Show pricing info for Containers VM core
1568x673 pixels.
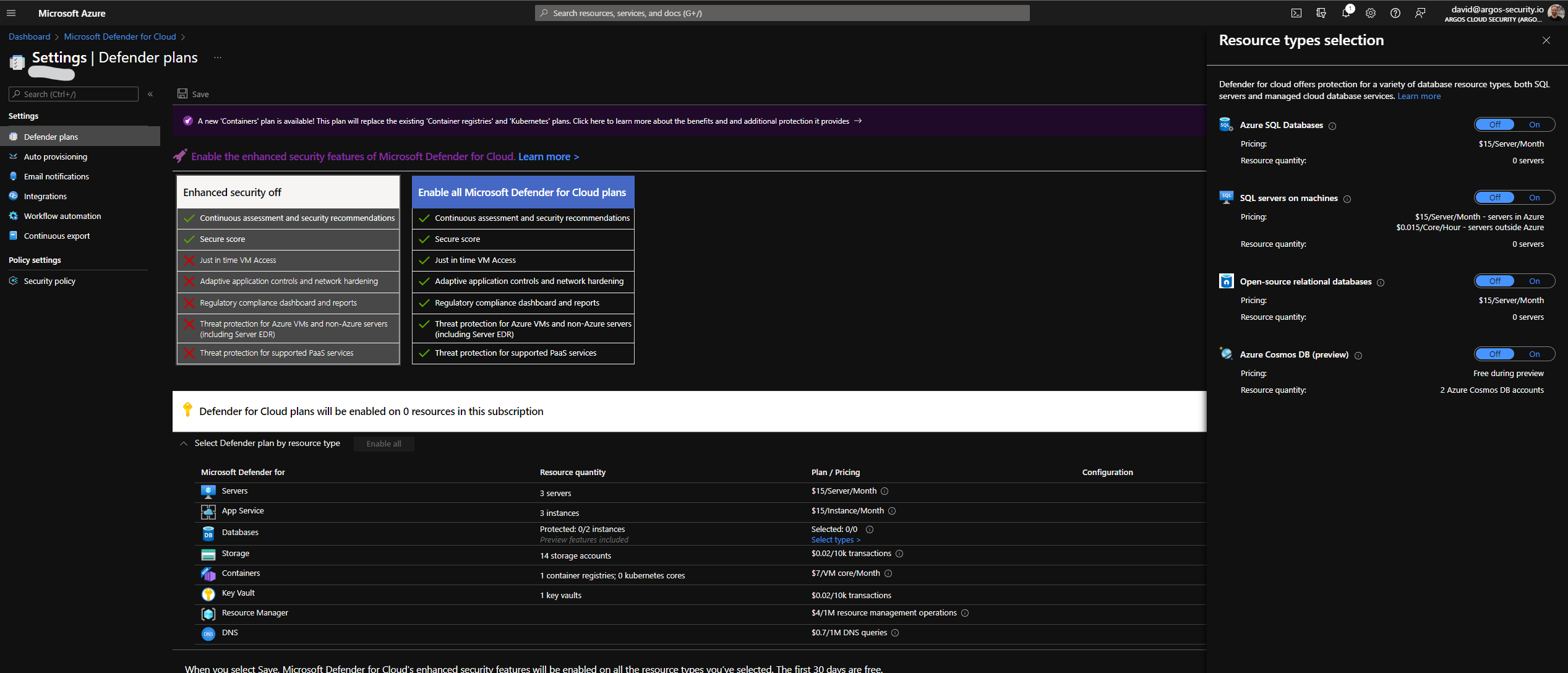(888, 573)
